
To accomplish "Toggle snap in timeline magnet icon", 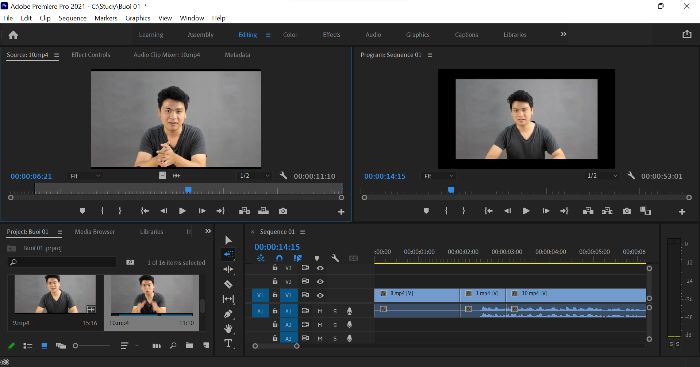I will coord(279,258).
